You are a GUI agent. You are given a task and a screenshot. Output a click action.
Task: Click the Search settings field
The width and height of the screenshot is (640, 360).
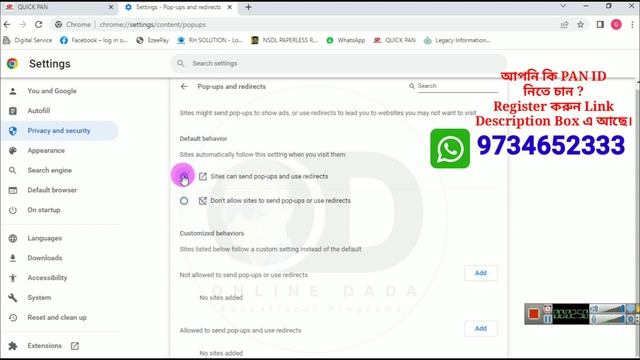point(338,64)
